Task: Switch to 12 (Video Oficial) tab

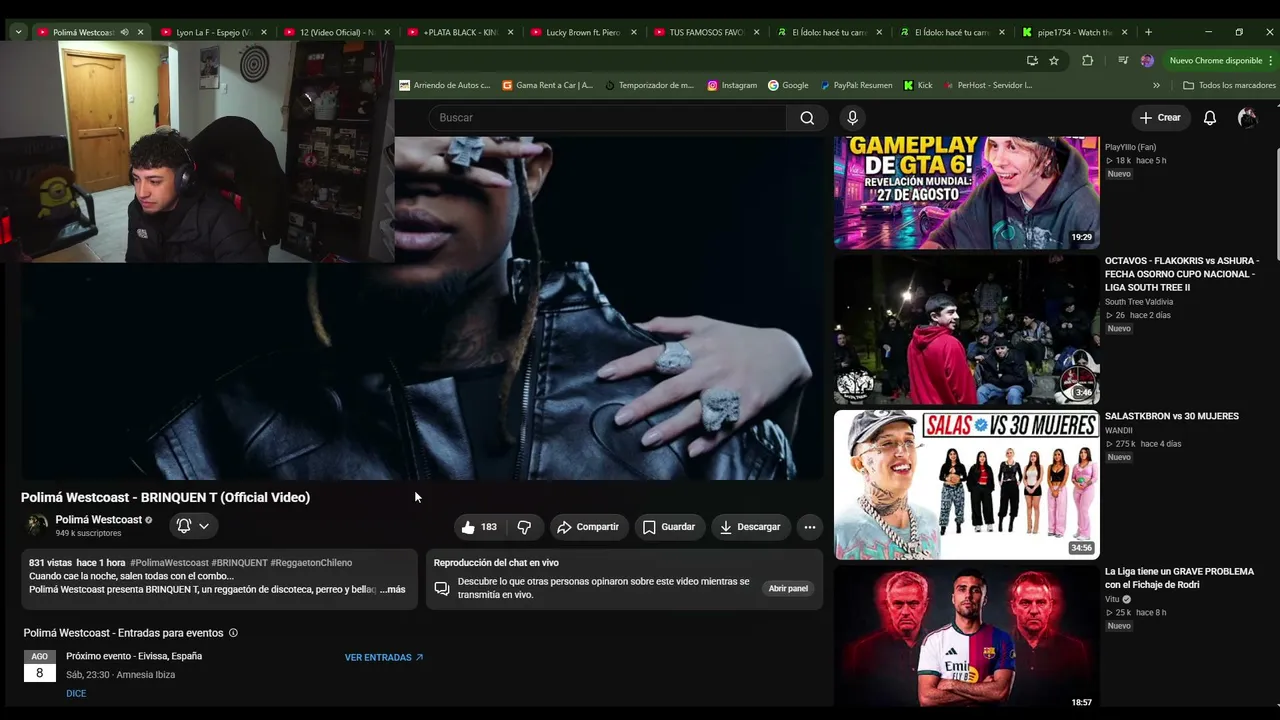Action: point(337,32)
